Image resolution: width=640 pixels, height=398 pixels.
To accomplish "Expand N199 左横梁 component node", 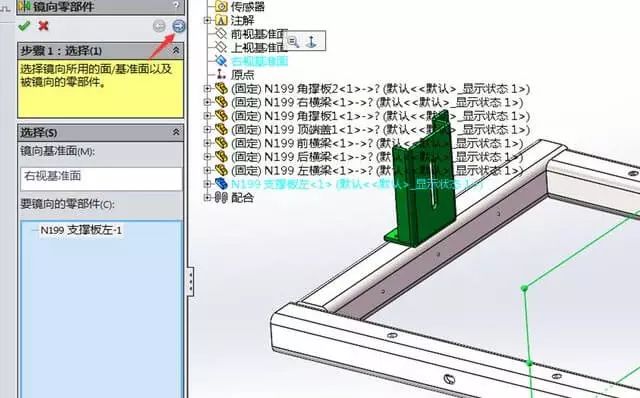I will [x=207, y=170].
